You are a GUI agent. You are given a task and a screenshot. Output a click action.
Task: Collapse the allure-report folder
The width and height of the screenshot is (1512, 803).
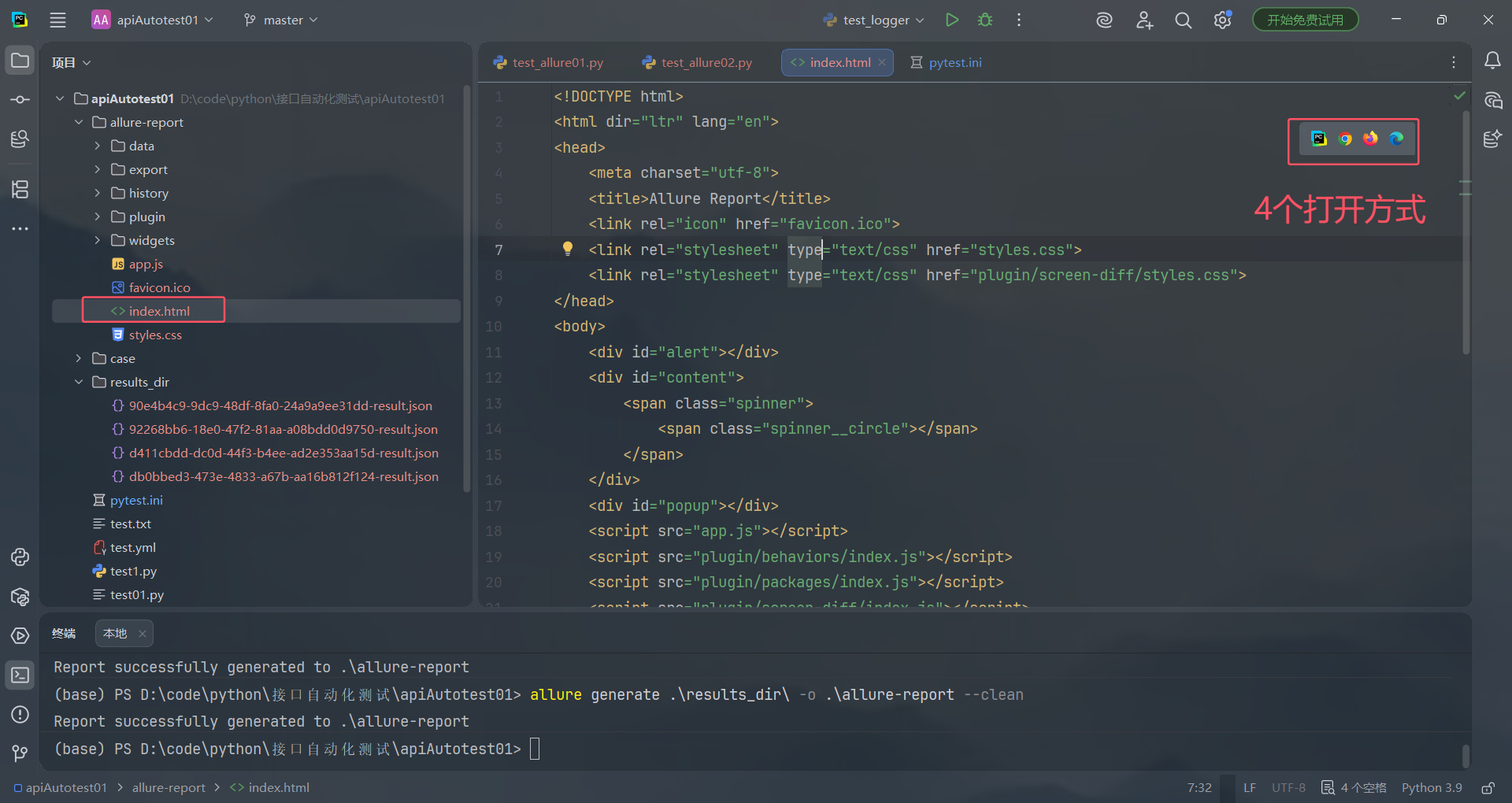[x=79, y=123]
